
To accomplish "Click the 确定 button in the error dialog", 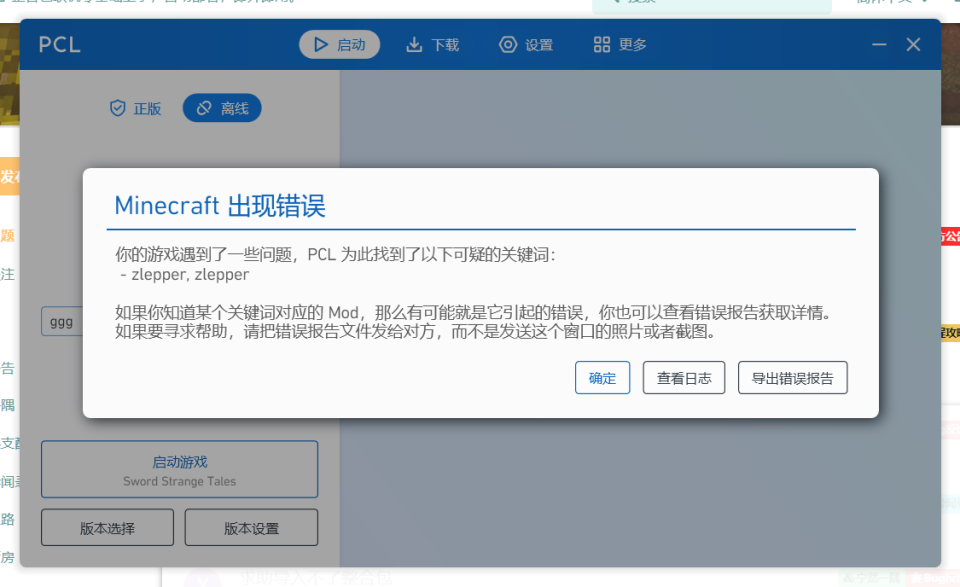I will [602, 378].
